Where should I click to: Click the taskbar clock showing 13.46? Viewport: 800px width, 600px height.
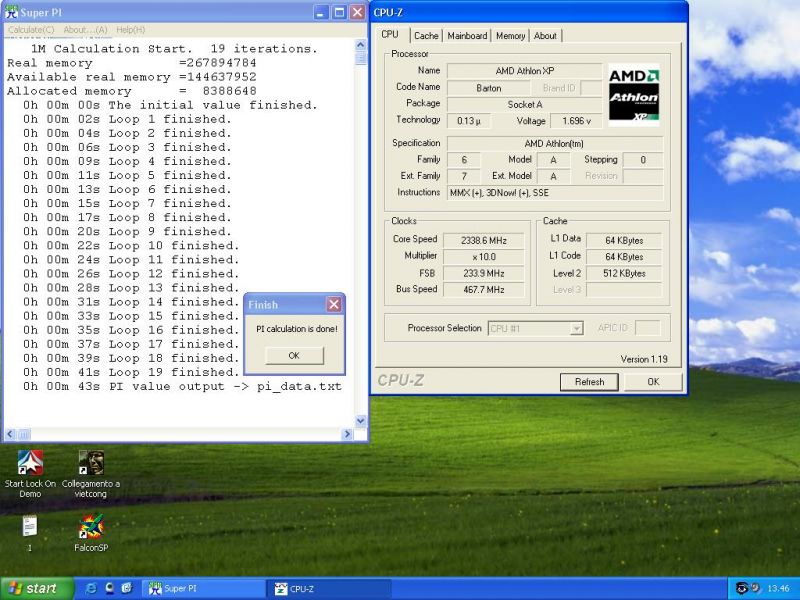point(778,589)
